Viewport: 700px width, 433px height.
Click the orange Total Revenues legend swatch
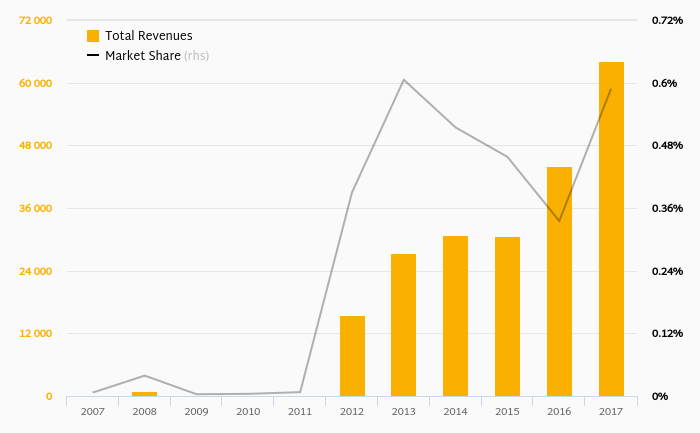pyautogui.click(x=93, y=36)
